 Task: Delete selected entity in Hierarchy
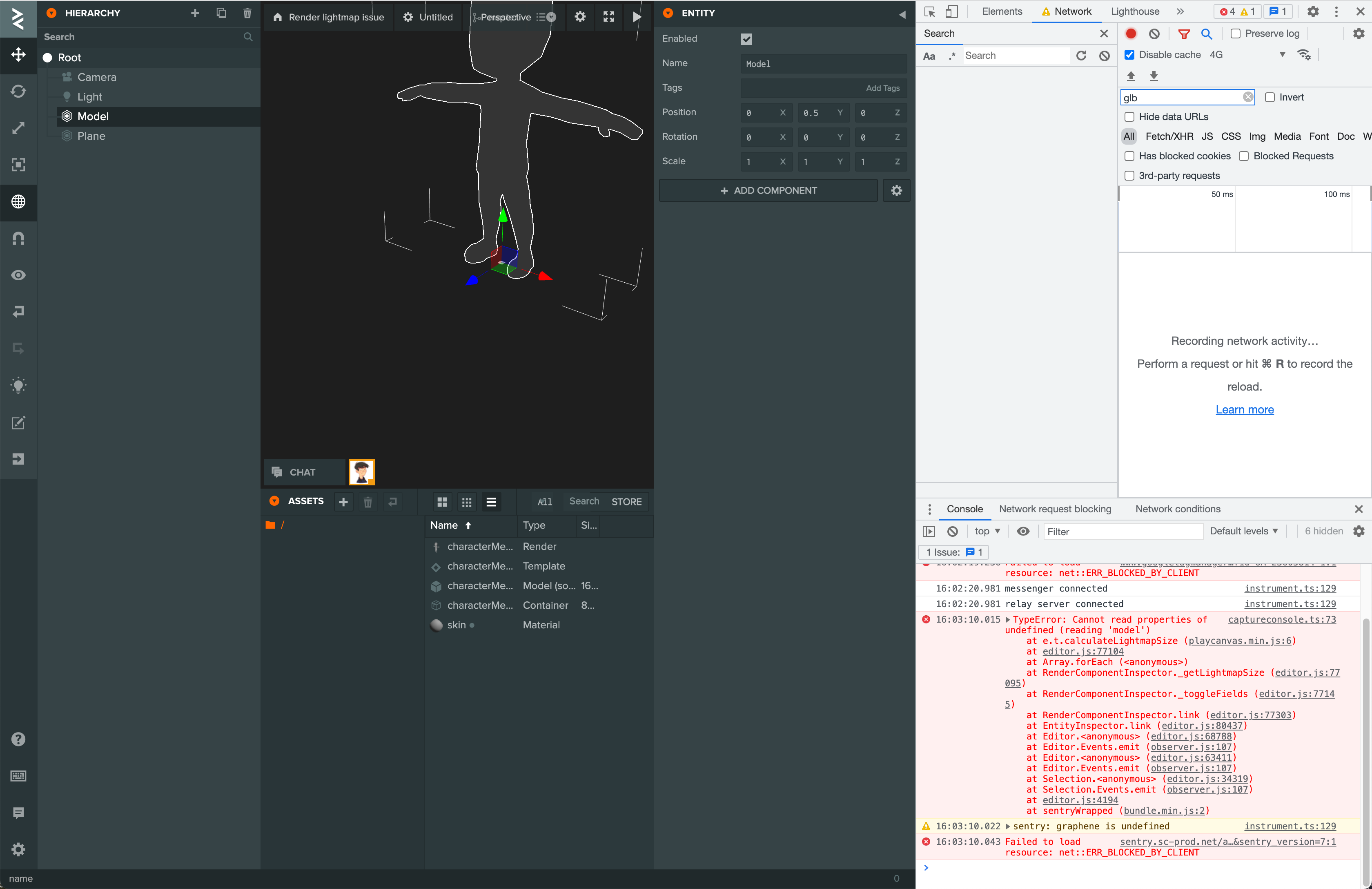tap(247, 13)
